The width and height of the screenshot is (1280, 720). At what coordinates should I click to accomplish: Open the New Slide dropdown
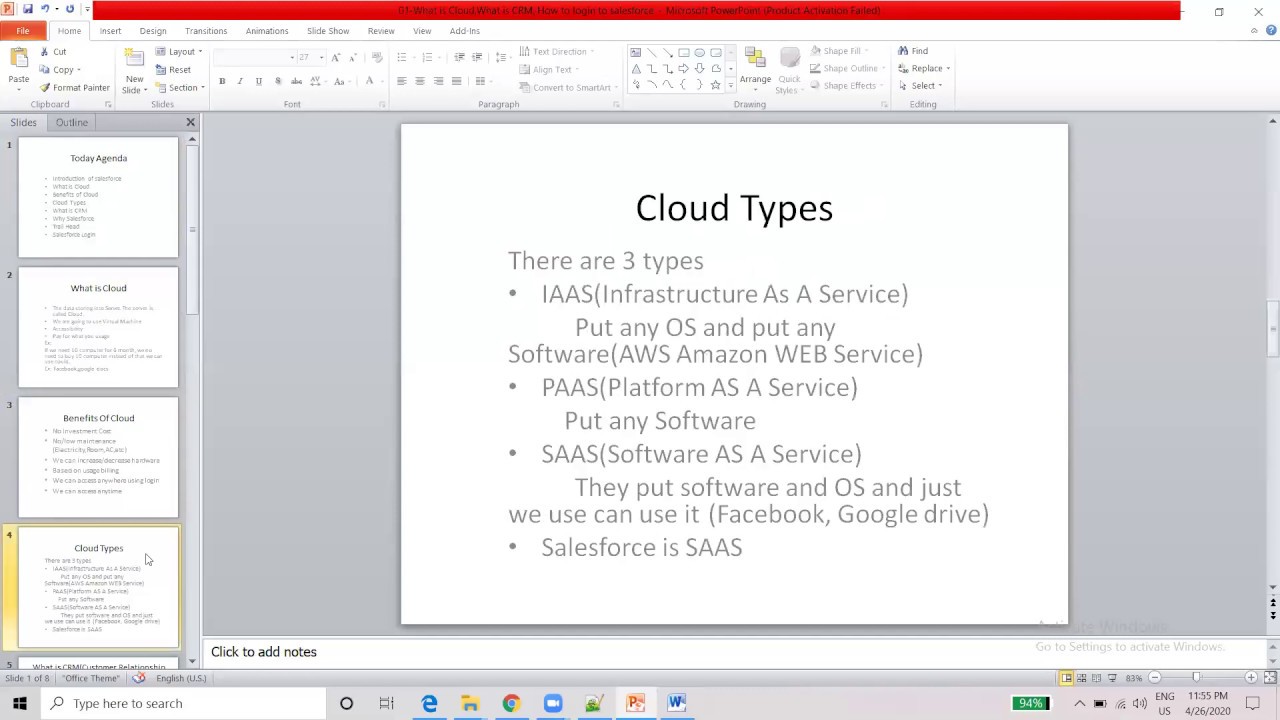click(133, 84)
